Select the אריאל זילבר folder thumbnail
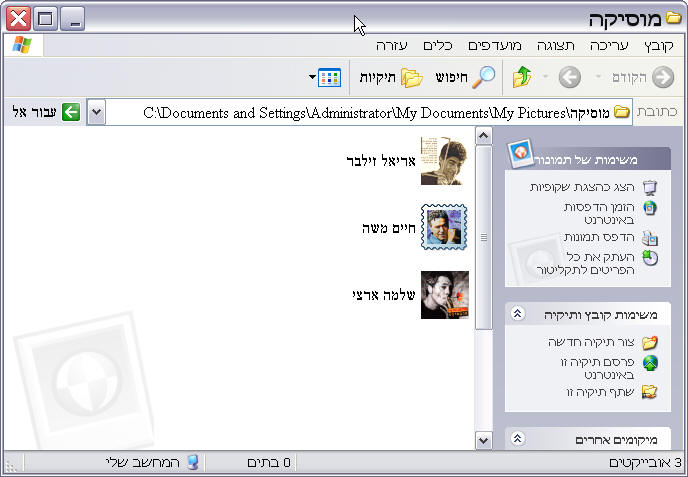The width and height of the screenshot is (688, 477). (x=444, y=161)
